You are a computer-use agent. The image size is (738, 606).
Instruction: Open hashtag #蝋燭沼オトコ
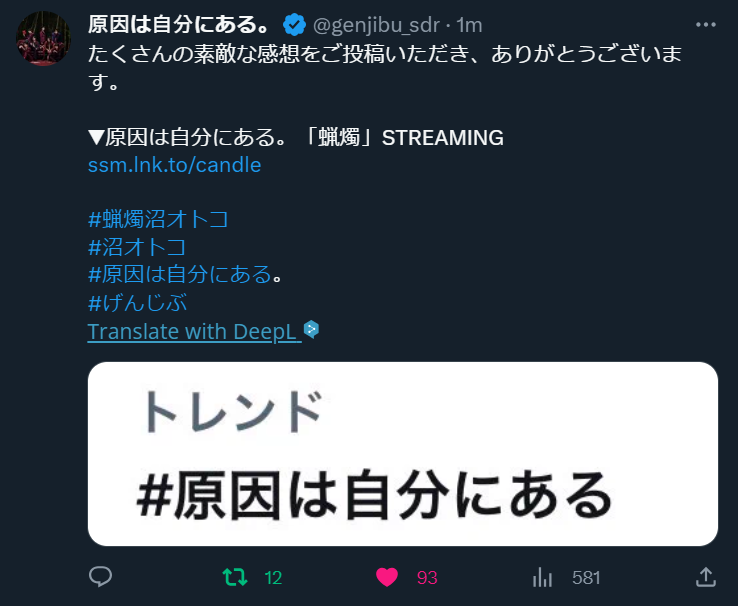pyautogui.click(x=158, y=219)
